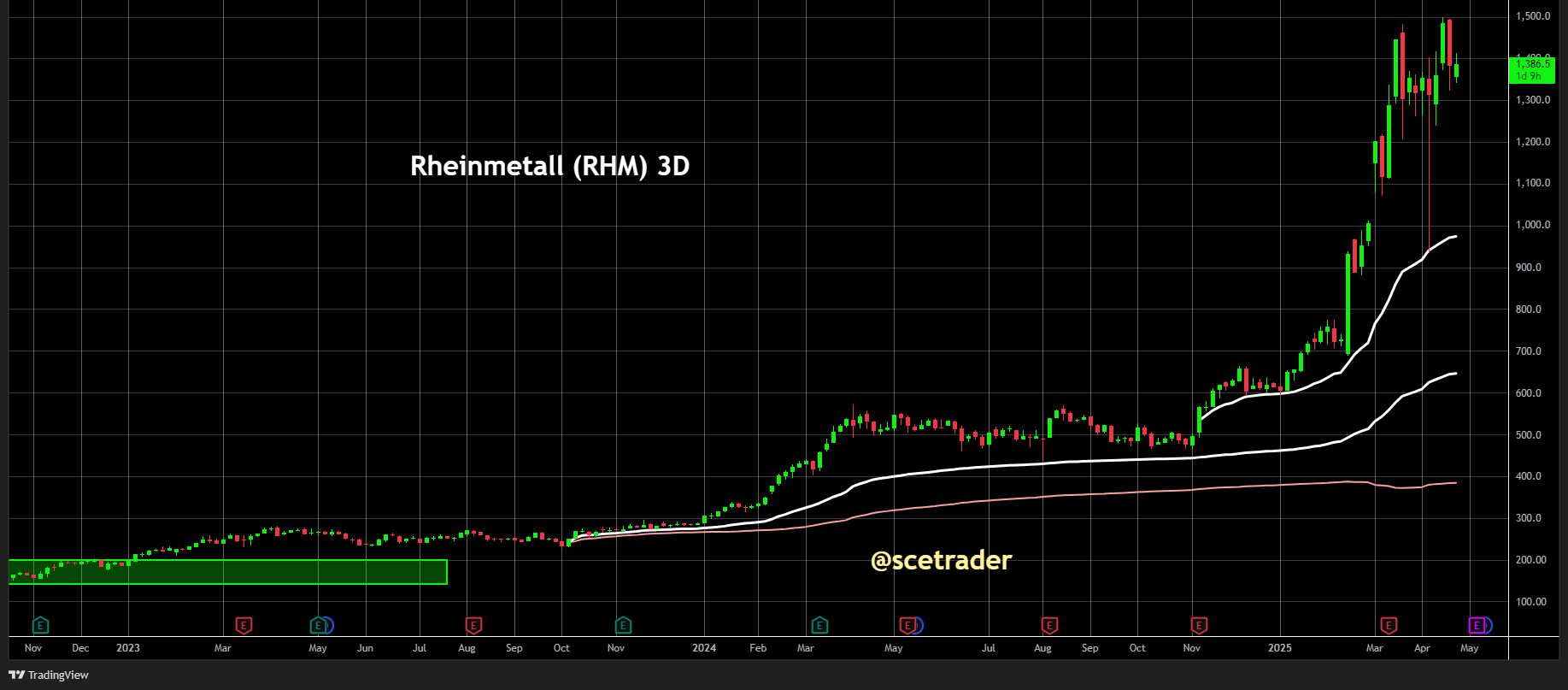This screenshot has width=1568, height=690.
Task: Open the green earnings marker above May 2023
Action: tap(318, 625)
